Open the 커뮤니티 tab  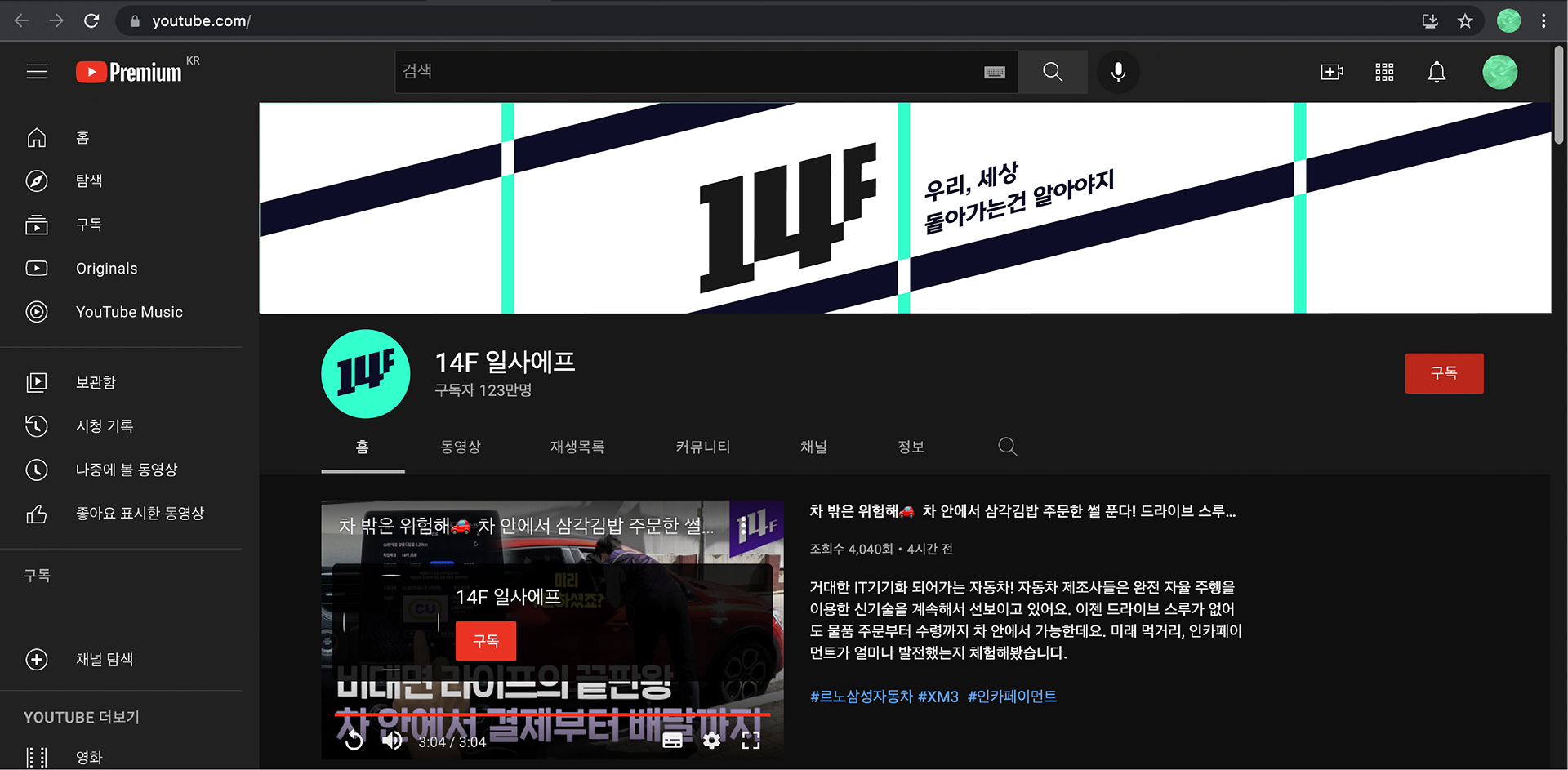pos(701,447)
